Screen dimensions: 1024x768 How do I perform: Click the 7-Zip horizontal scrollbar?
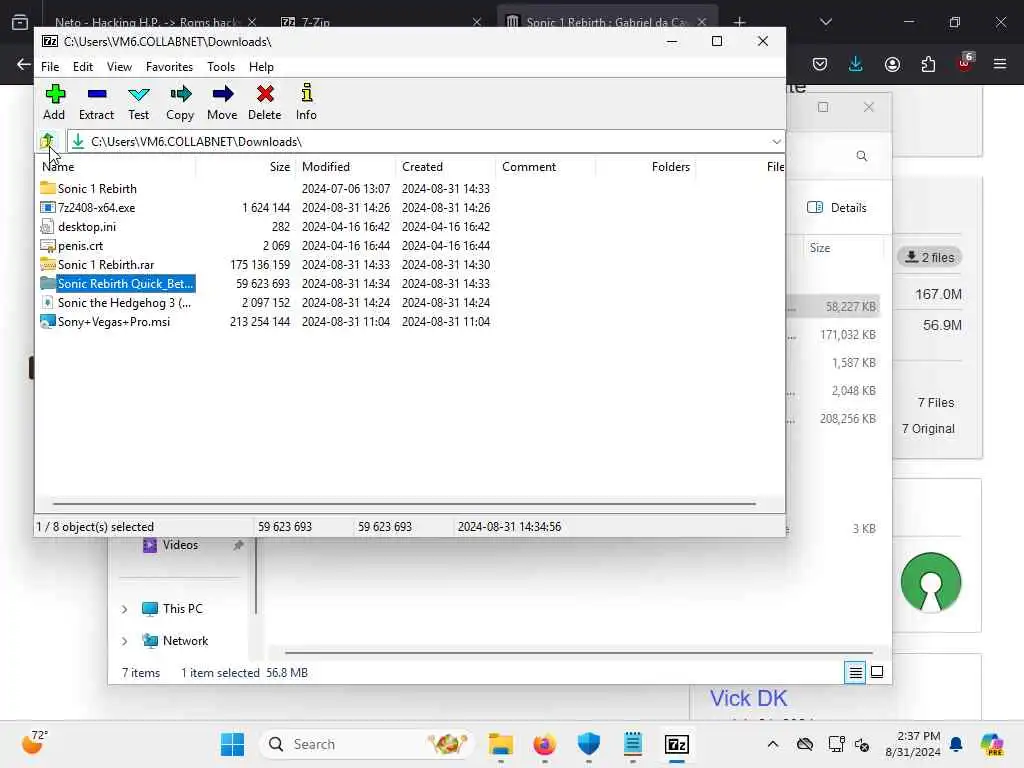point(404,504)
